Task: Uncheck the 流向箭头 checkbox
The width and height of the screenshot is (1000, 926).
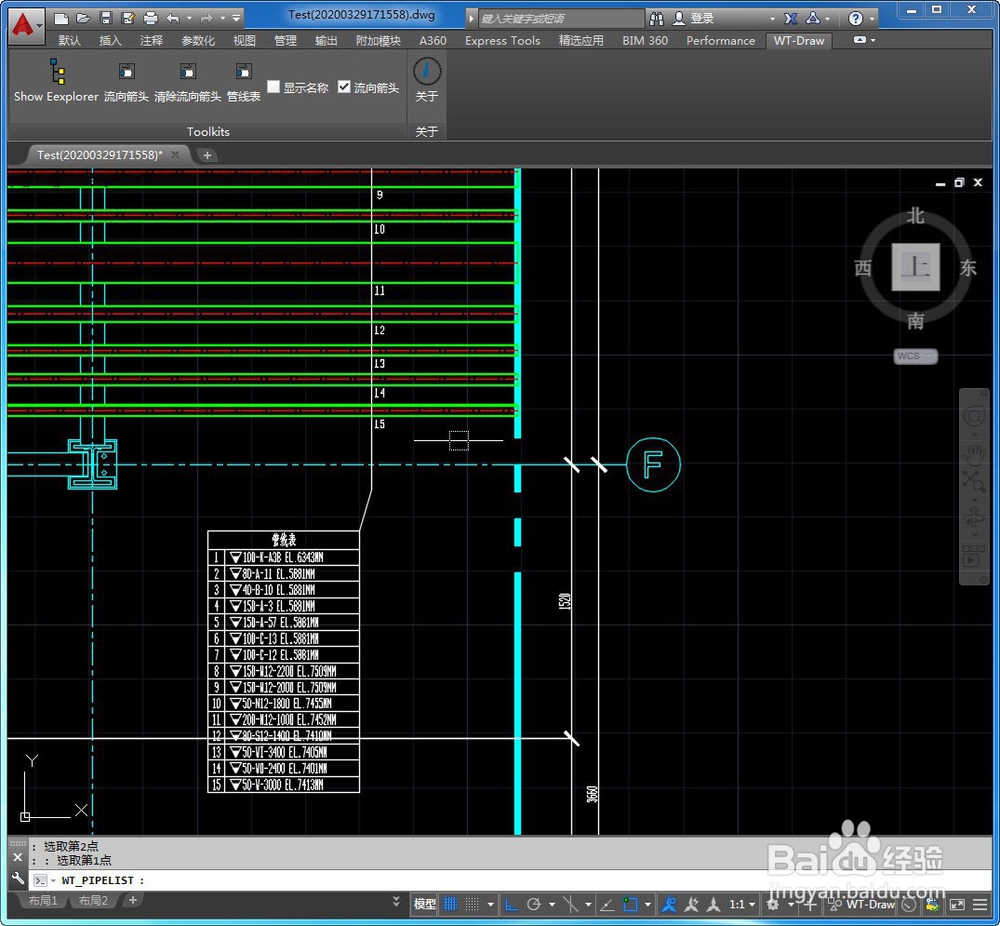Action: 344,86
